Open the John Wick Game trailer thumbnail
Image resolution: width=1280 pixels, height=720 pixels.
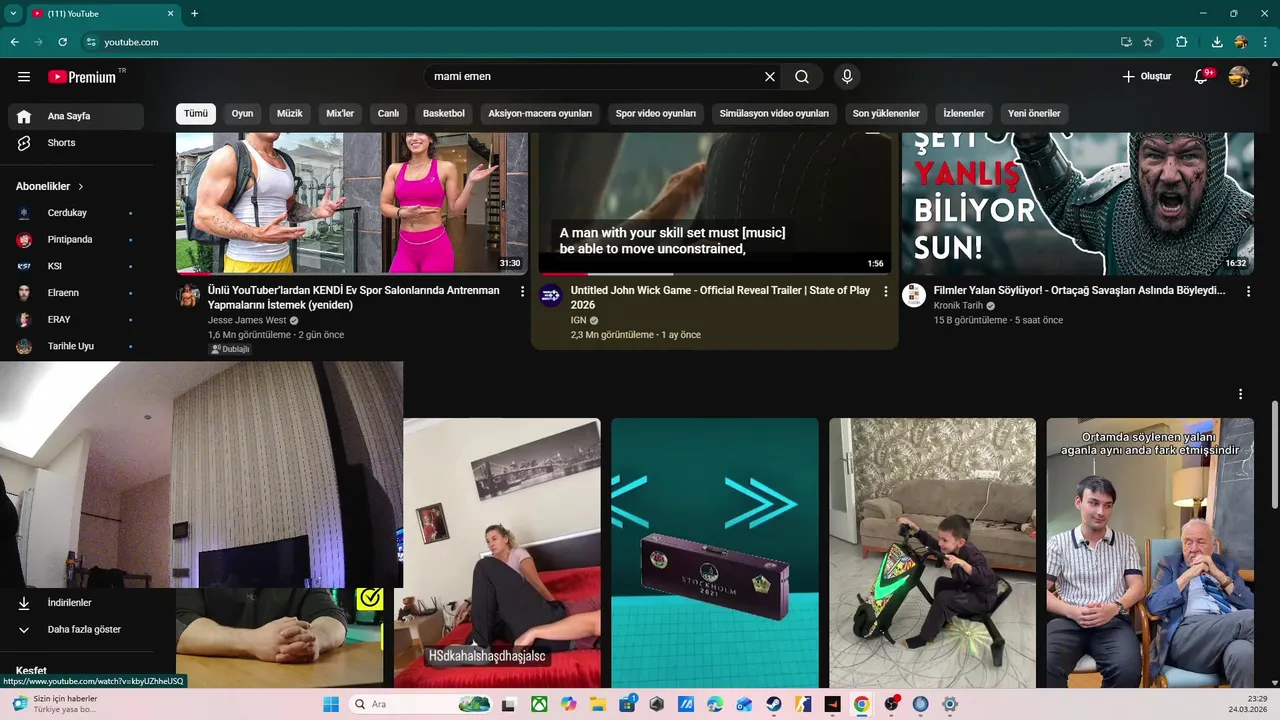(x=714, y=203)
